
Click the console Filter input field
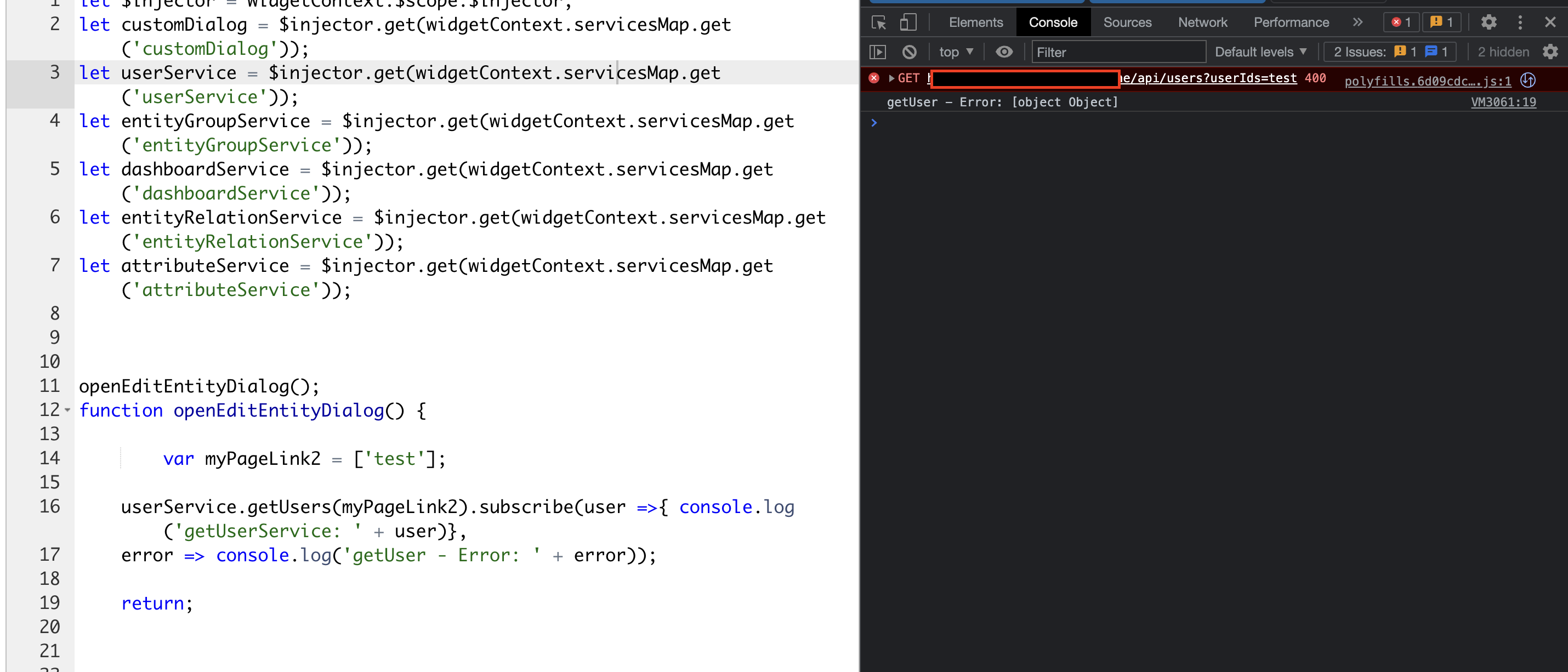coord(1119,52)
